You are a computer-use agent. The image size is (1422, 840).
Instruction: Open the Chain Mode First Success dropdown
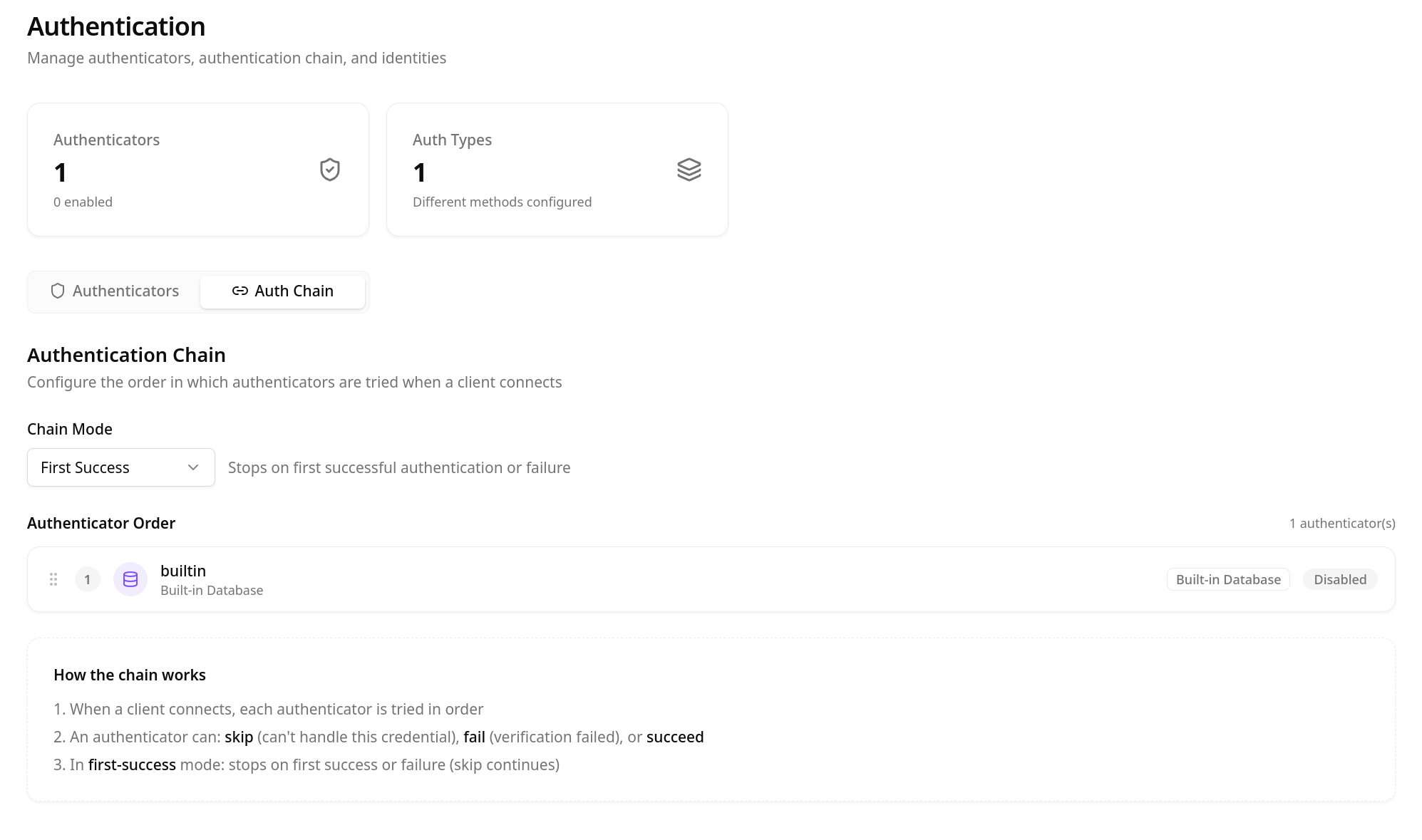[120, 467]
